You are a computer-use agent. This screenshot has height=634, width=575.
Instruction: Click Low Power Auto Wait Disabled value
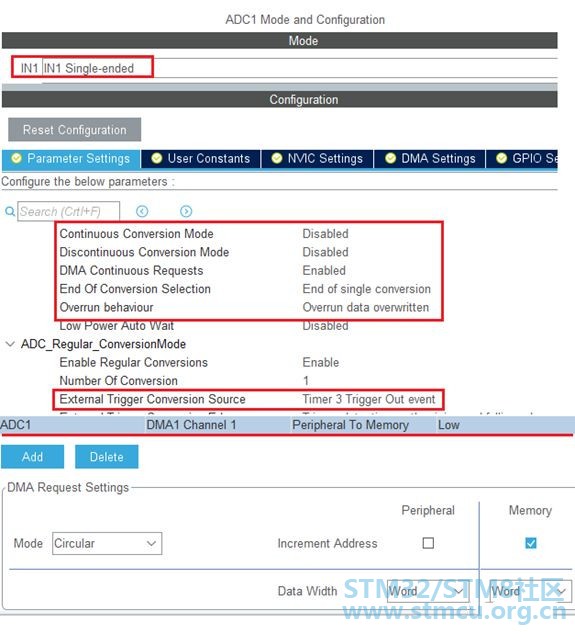[326, 325]
